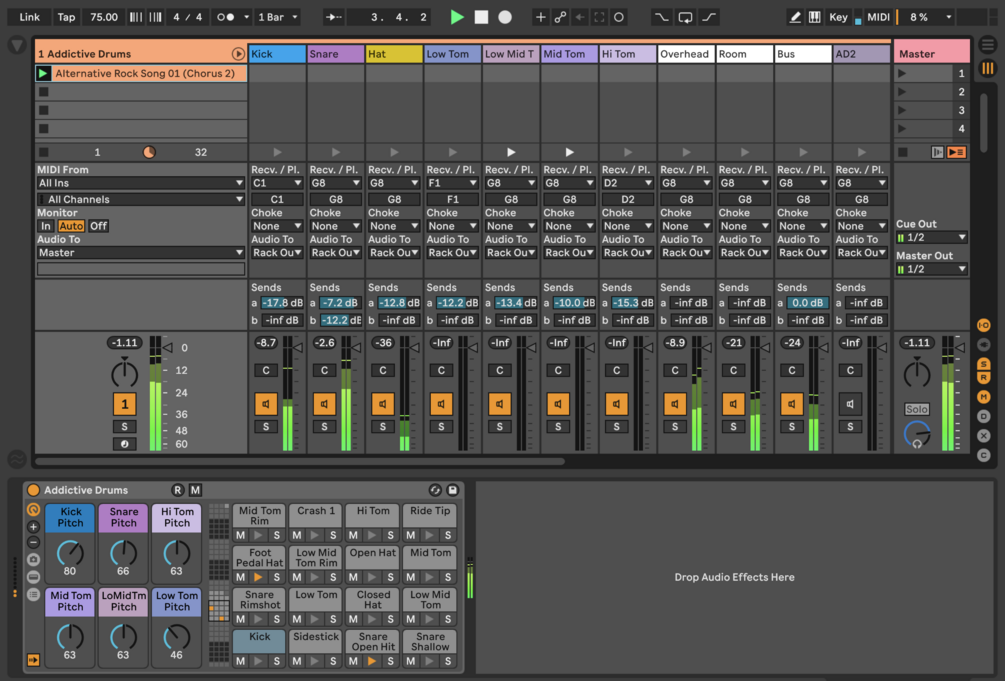Select the Room chain header
The height and width of the screenshot is (681, 1005).
[x=744, y=54]
